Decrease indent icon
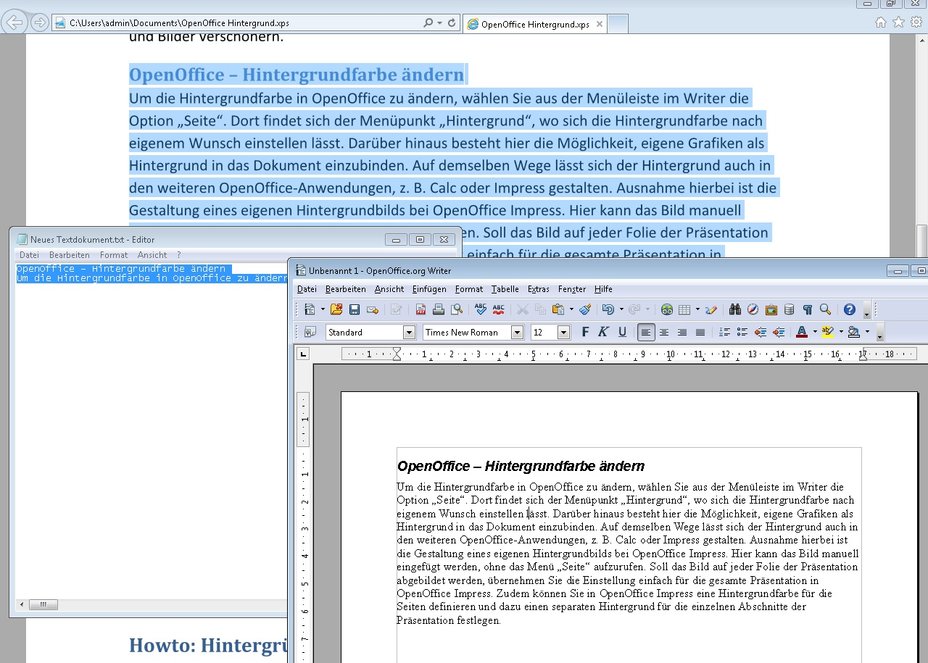 pos(761,332)
